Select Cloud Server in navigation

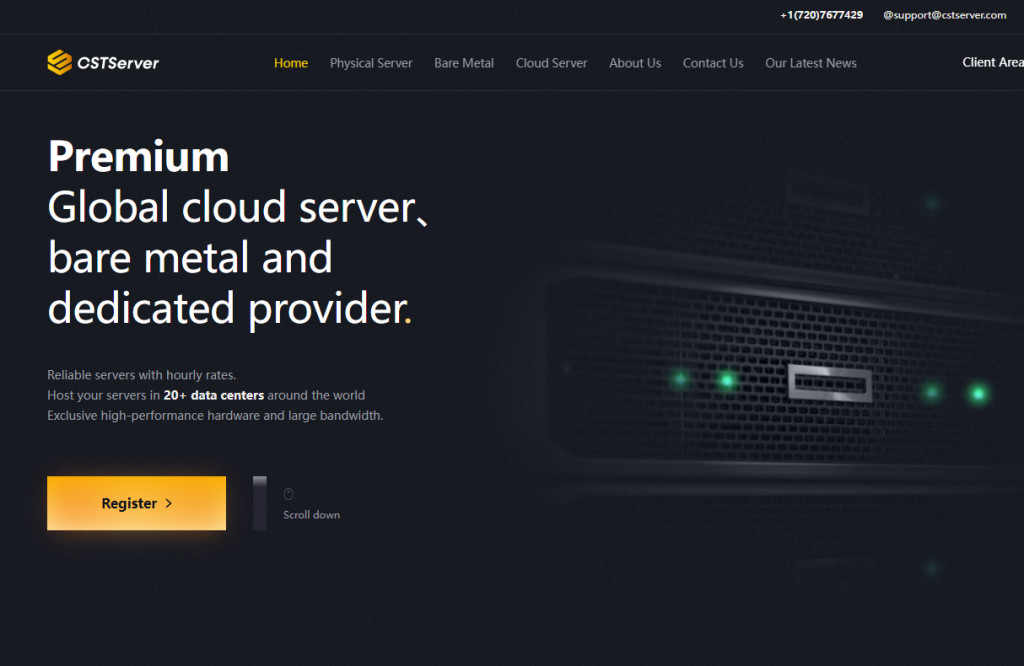(x=551, y=63)
